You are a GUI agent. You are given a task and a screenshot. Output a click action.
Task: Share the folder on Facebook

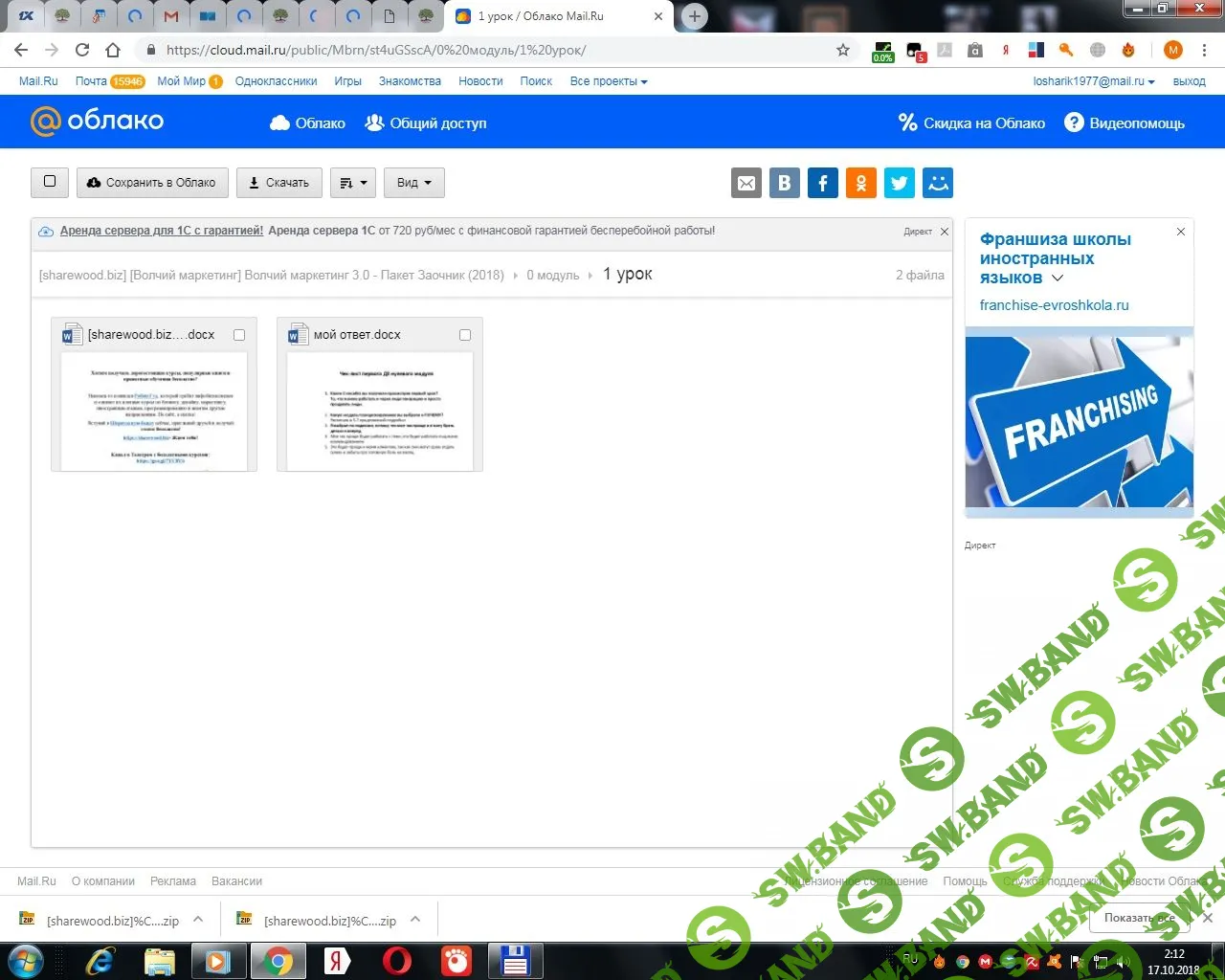click(823, 183)
